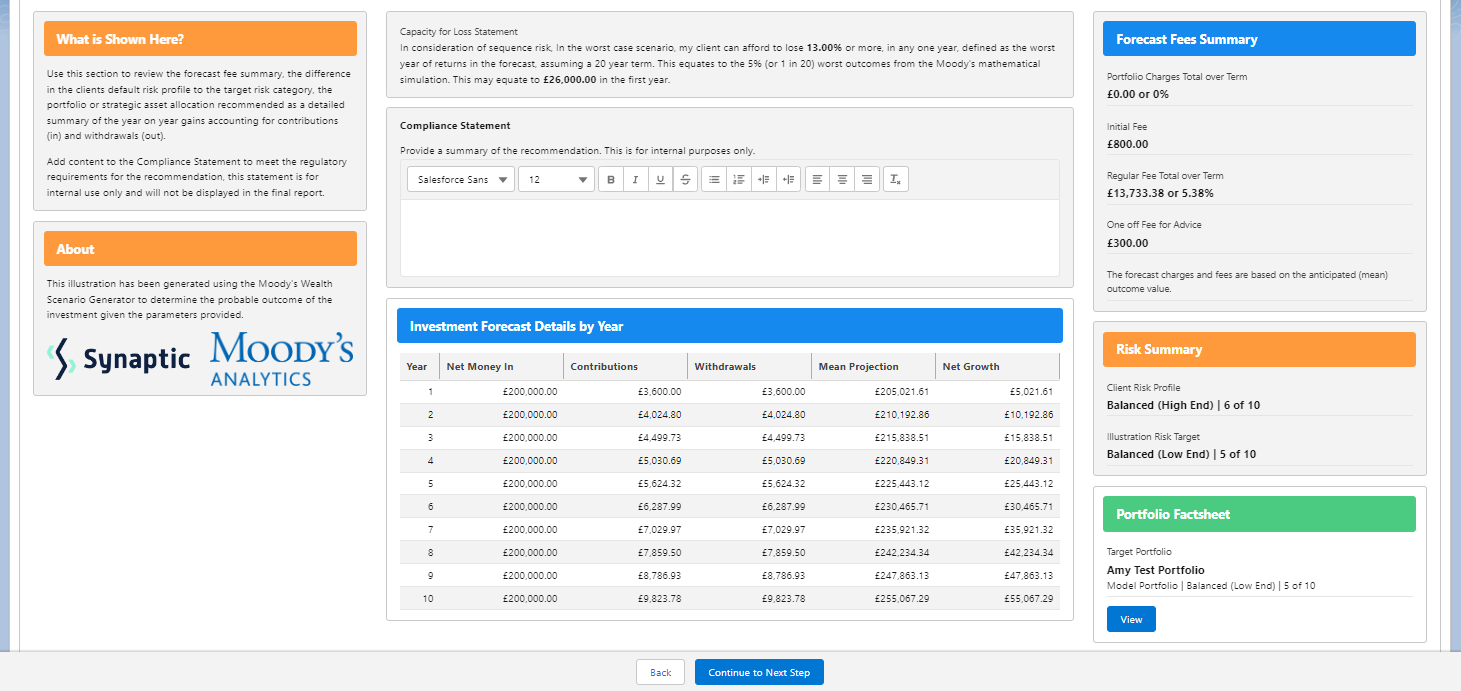The image size is (1461, 691).
Task: Click the Illustration Risk Target value
Action: pyautogui.click(x=1181, y=454)
